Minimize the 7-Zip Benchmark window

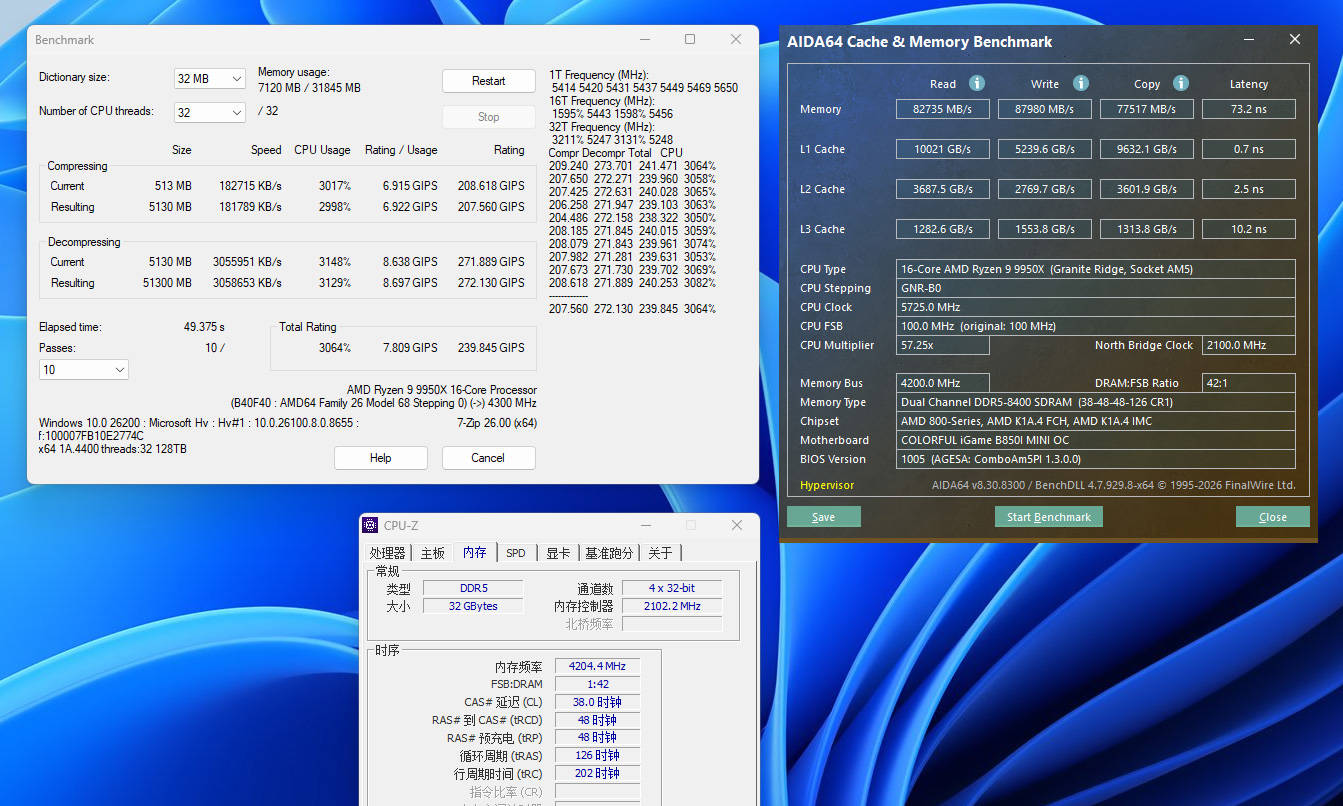(643, 39)
